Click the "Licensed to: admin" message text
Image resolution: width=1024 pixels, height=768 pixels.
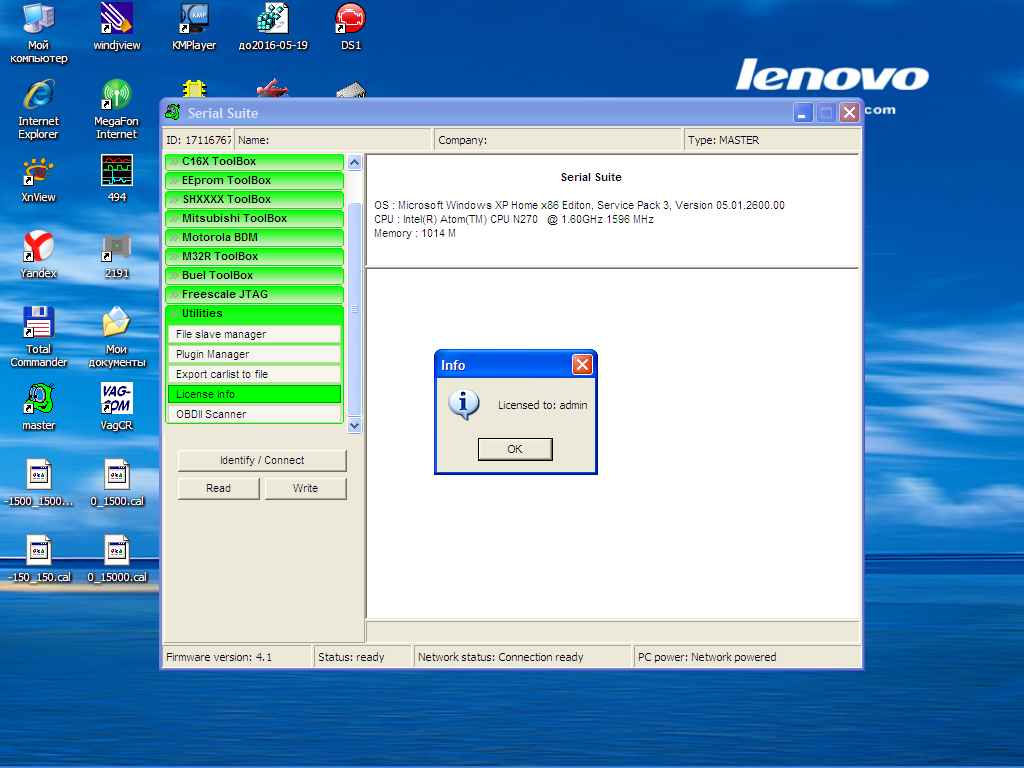[543, 406]
